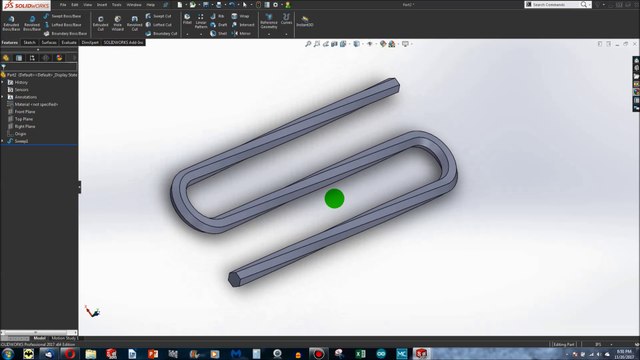This screenshot has width=640, height=360.
Task: Open the Insert menu
Action: 102,5
